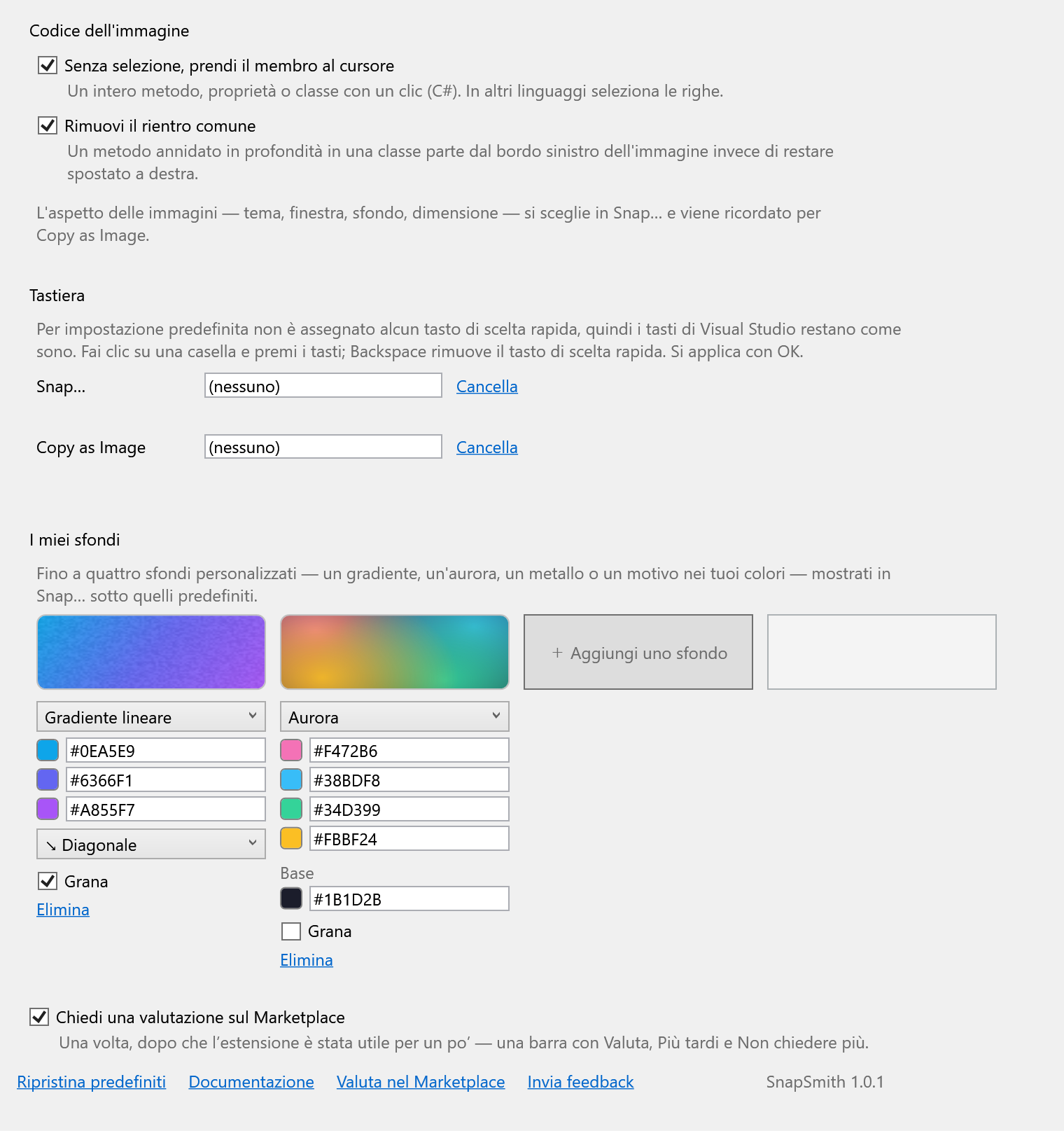Add a background with 'Aggiungi uno sfondo'
Image resolution: width=1064 pixels, height=1131 pixels.
pos(638,653)
